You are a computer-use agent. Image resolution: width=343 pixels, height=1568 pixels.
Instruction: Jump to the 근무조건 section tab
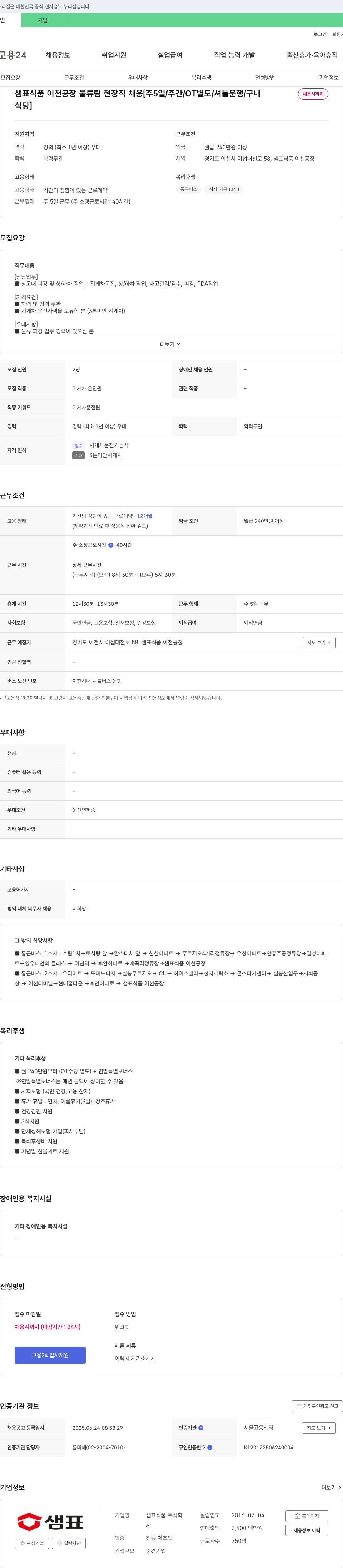click(x=74, y=78)
